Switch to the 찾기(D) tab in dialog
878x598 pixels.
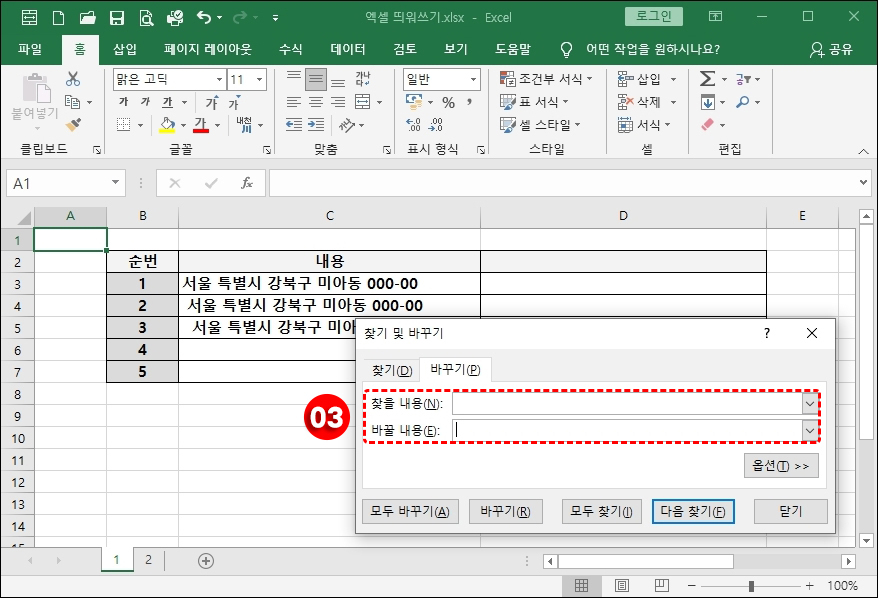[392, 370]
